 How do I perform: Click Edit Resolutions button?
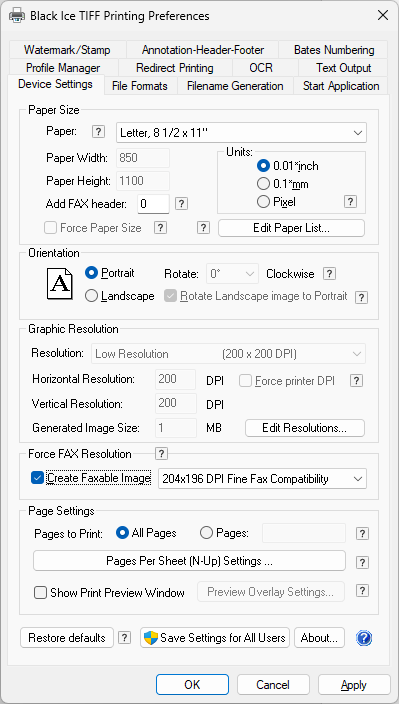305,428
